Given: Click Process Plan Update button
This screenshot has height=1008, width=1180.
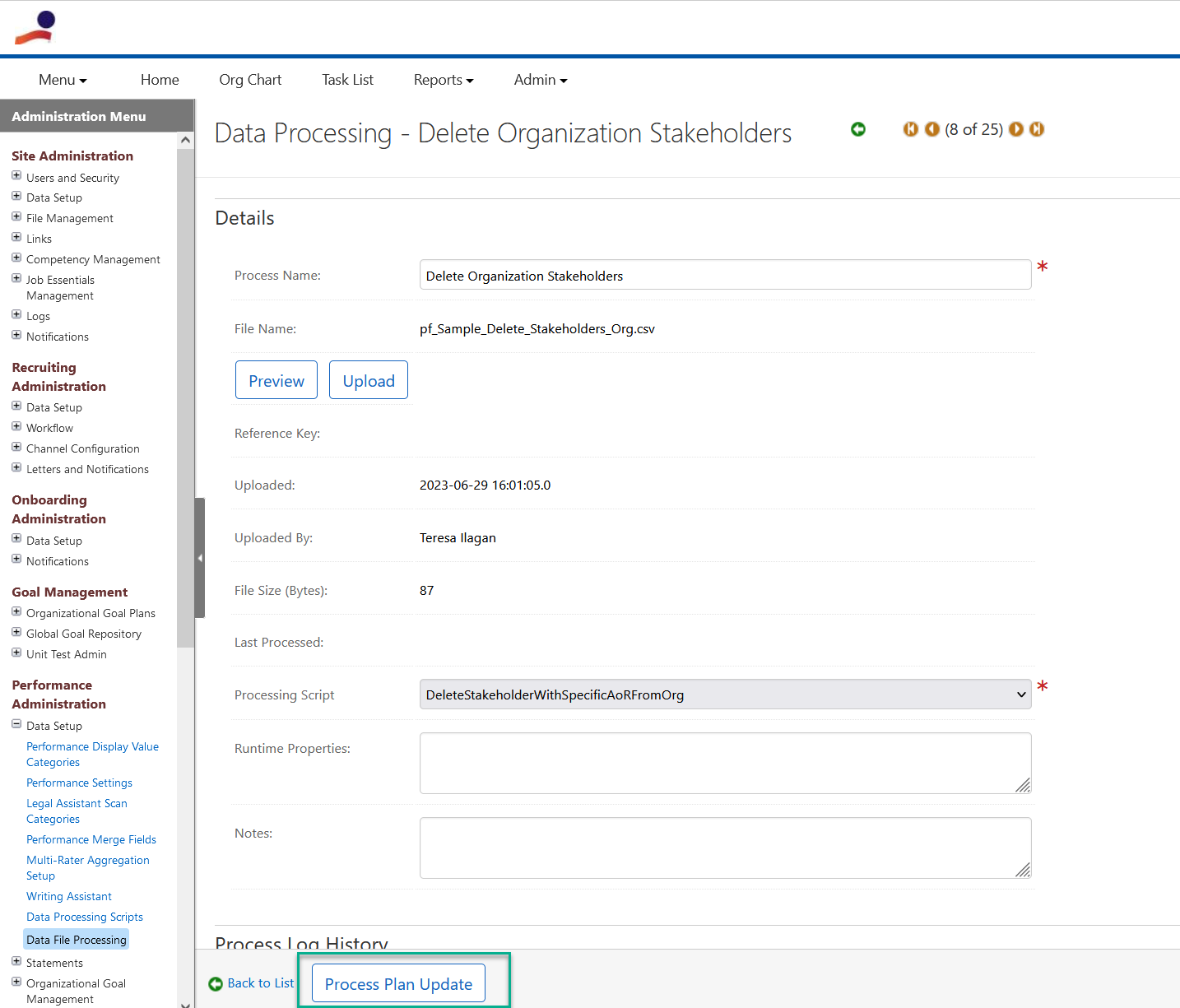Looking at the screenshot, I should pos(398,984).
